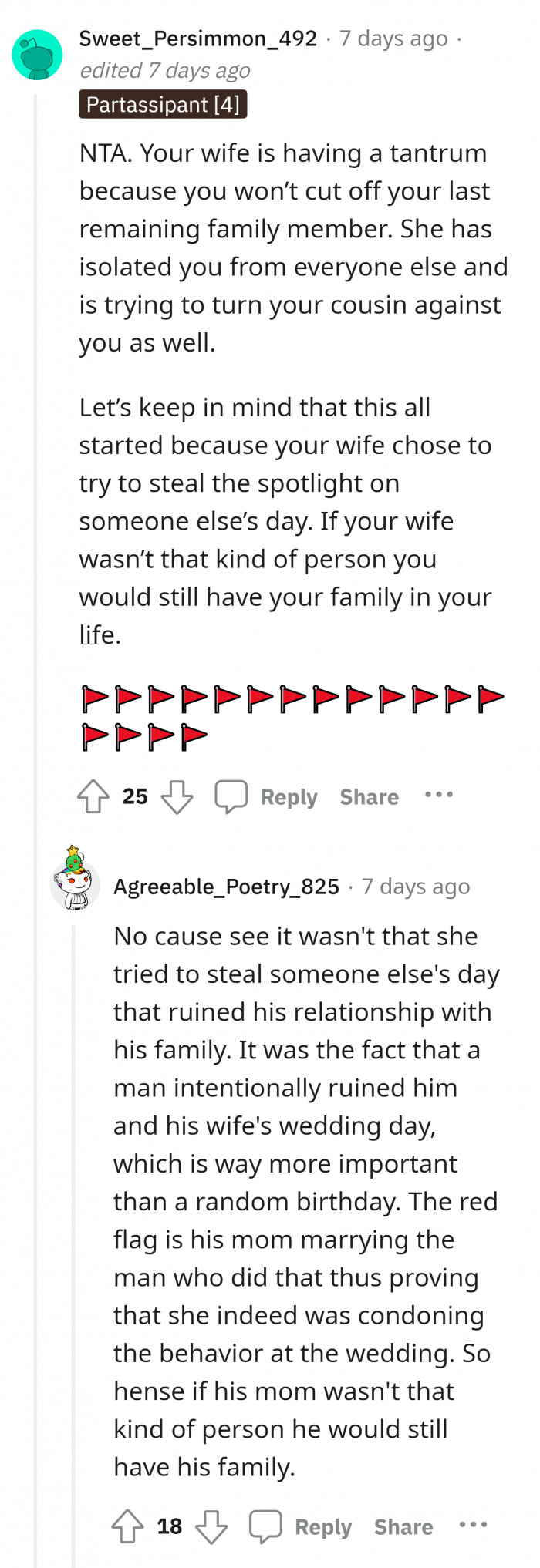Viewport: 540px width, 1568px height.
Task: Open the overflow menu on the second comment
Action: coord(473,1525)
